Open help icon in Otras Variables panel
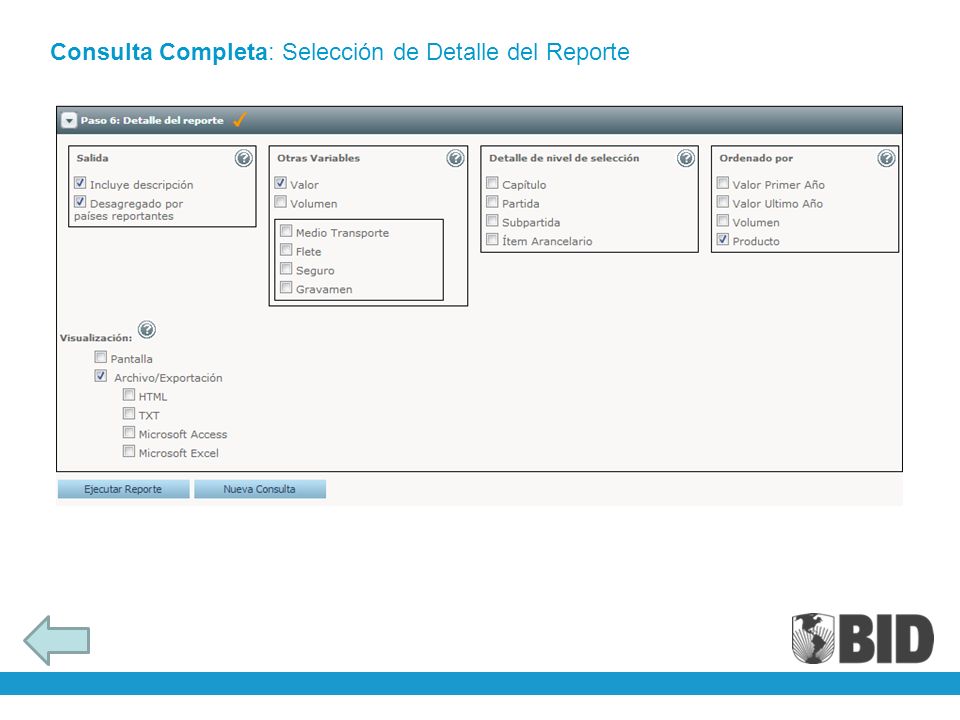The width and height of the screenshot is (960, 720). pos(456,159)
